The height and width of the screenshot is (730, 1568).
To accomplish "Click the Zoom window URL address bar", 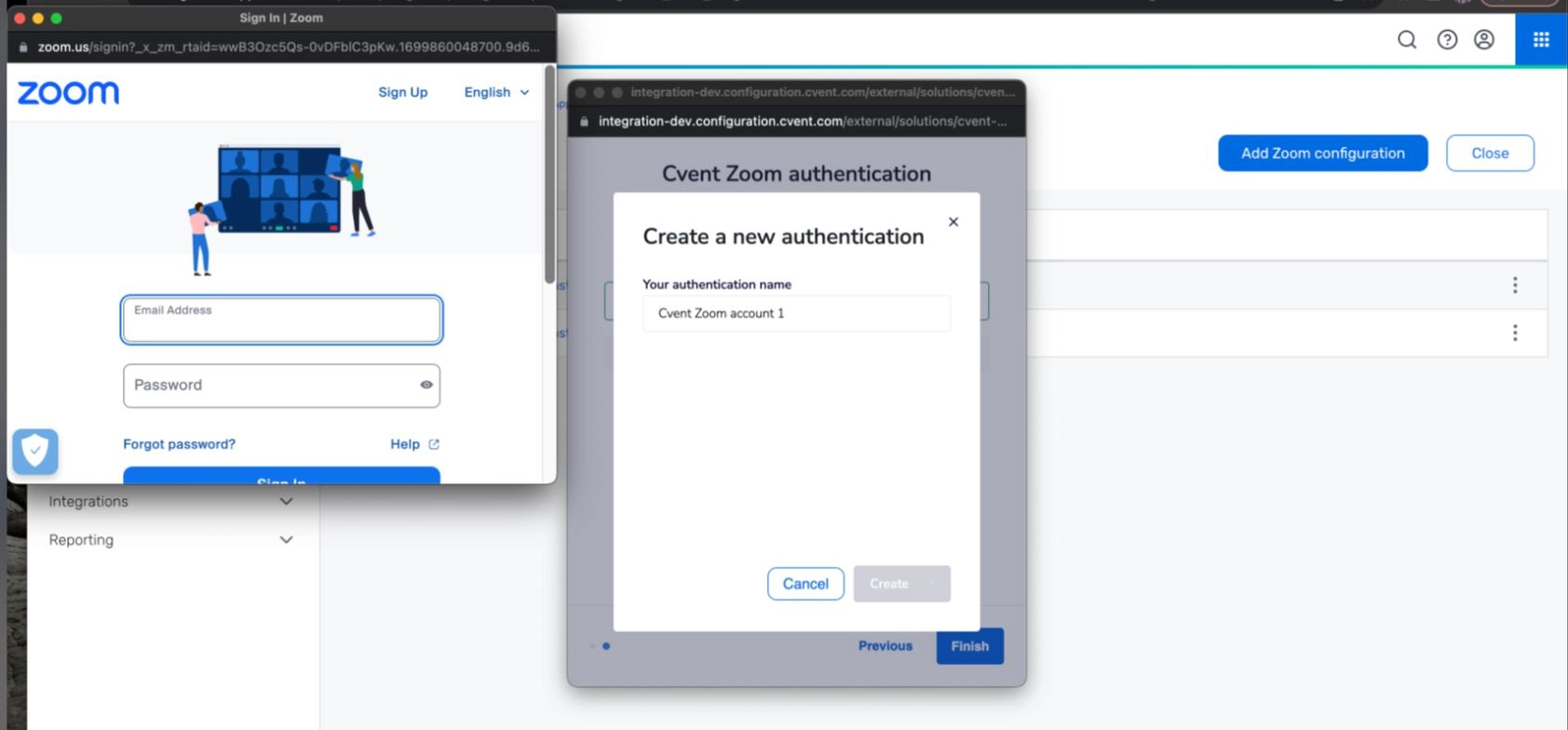I will click(x=289, y=47).
